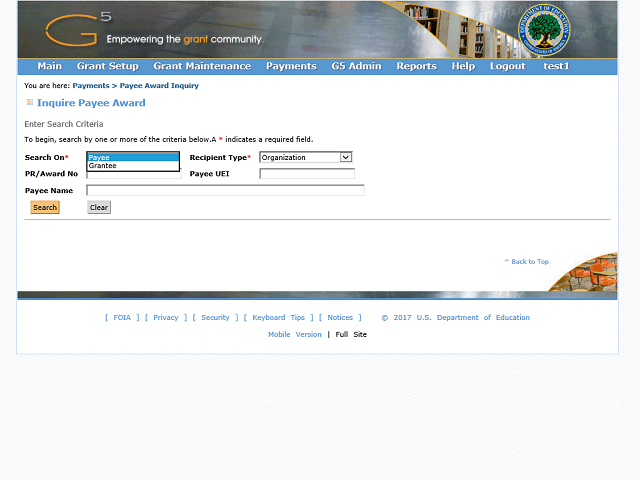Click the Search button
The height and width of the screenshot is (480, 640).
pos(45,207)
